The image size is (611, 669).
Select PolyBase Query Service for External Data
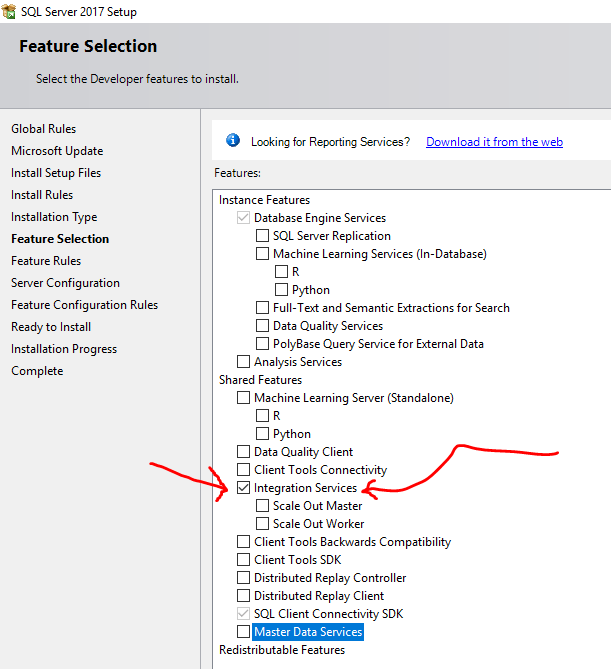(x=263, y=344)
